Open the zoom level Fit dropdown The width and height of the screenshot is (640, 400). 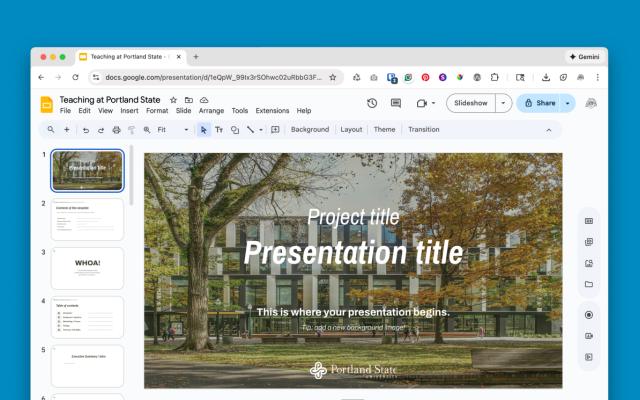173,130
